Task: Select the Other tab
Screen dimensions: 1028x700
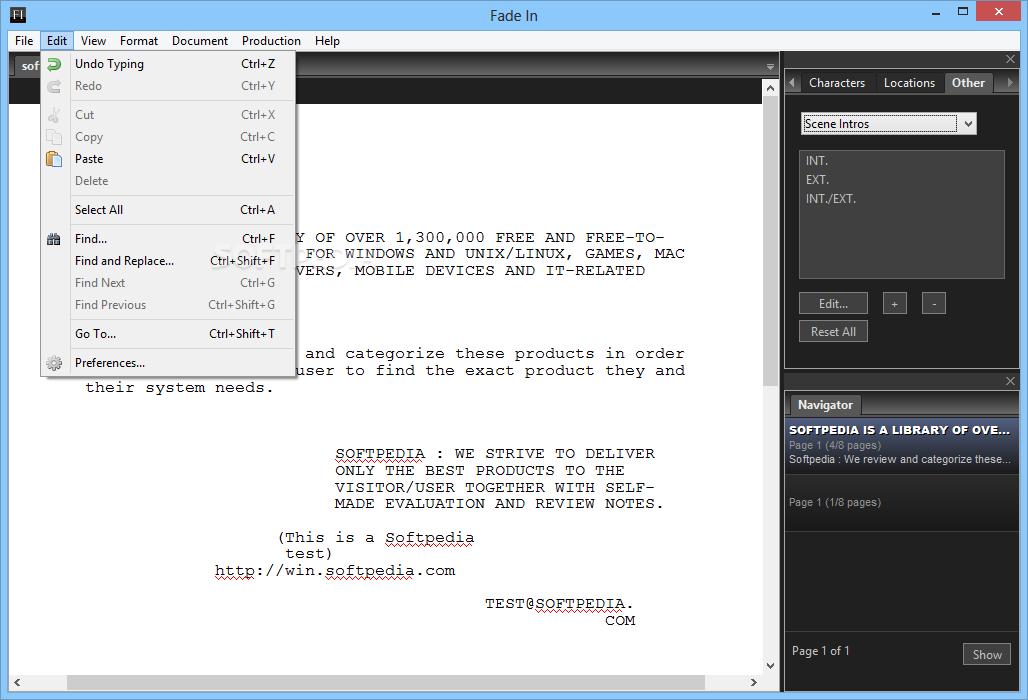Action: [x=968, y=83]
